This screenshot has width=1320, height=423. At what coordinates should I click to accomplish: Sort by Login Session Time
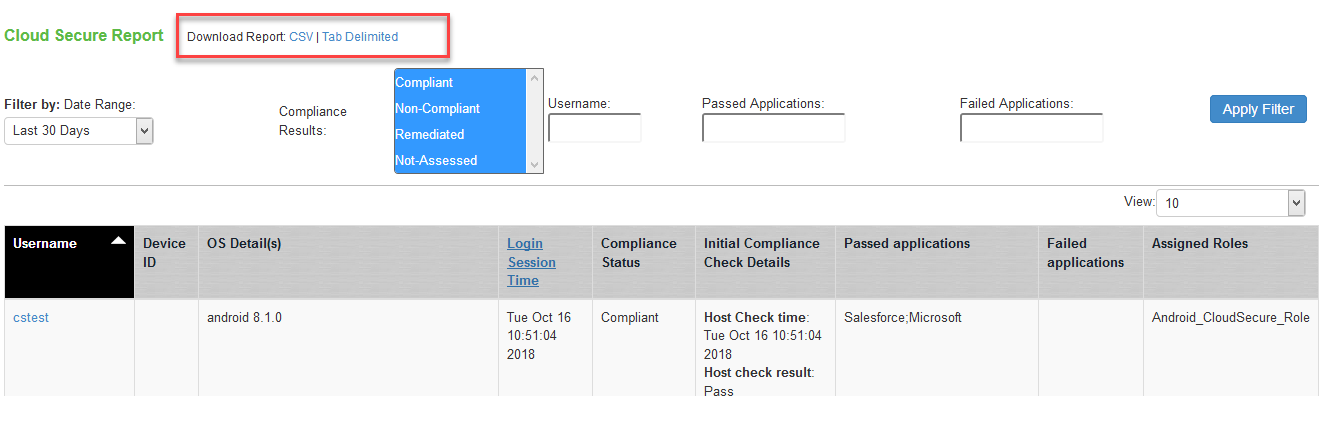tap(531, 262)
